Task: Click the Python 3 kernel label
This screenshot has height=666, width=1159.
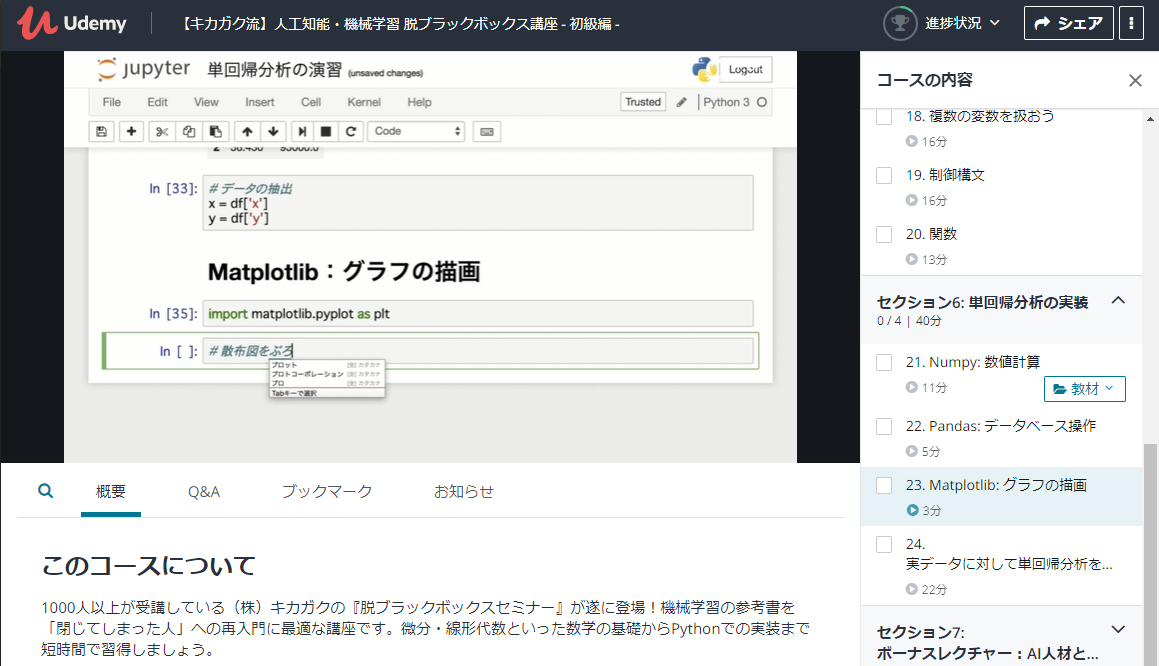Action: click(726, 102)
